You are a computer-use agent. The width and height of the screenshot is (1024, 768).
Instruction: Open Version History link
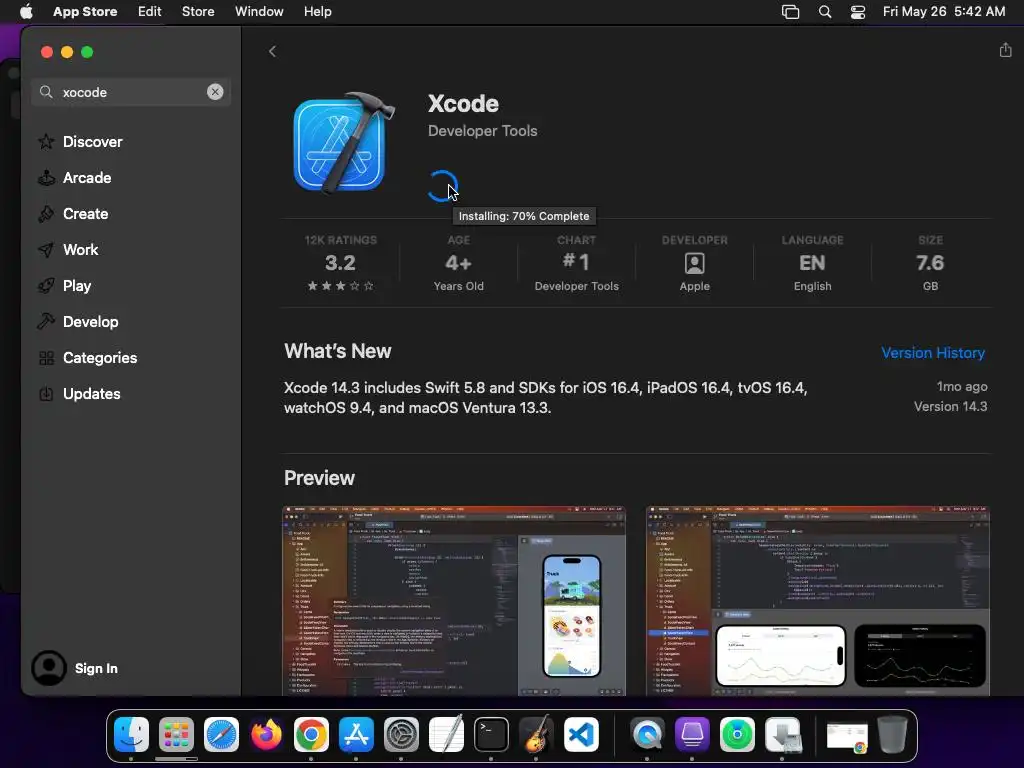[x=933, y=353]
